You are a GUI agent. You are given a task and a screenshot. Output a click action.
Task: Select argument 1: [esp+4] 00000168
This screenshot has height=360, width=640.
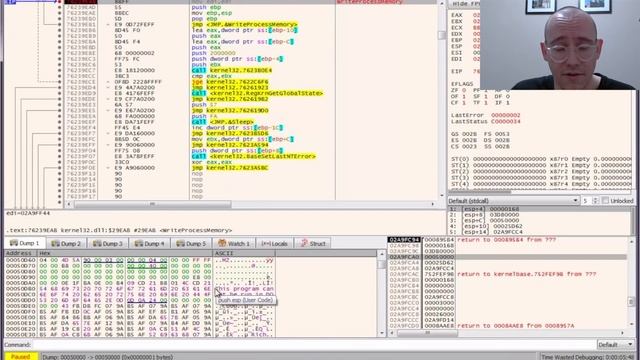pyautogui.click(x=540, y=209)
